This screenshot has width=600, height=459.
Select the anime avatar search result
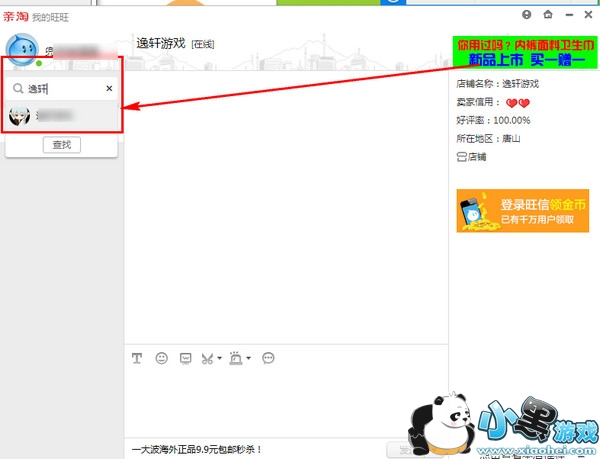point(62,116)
